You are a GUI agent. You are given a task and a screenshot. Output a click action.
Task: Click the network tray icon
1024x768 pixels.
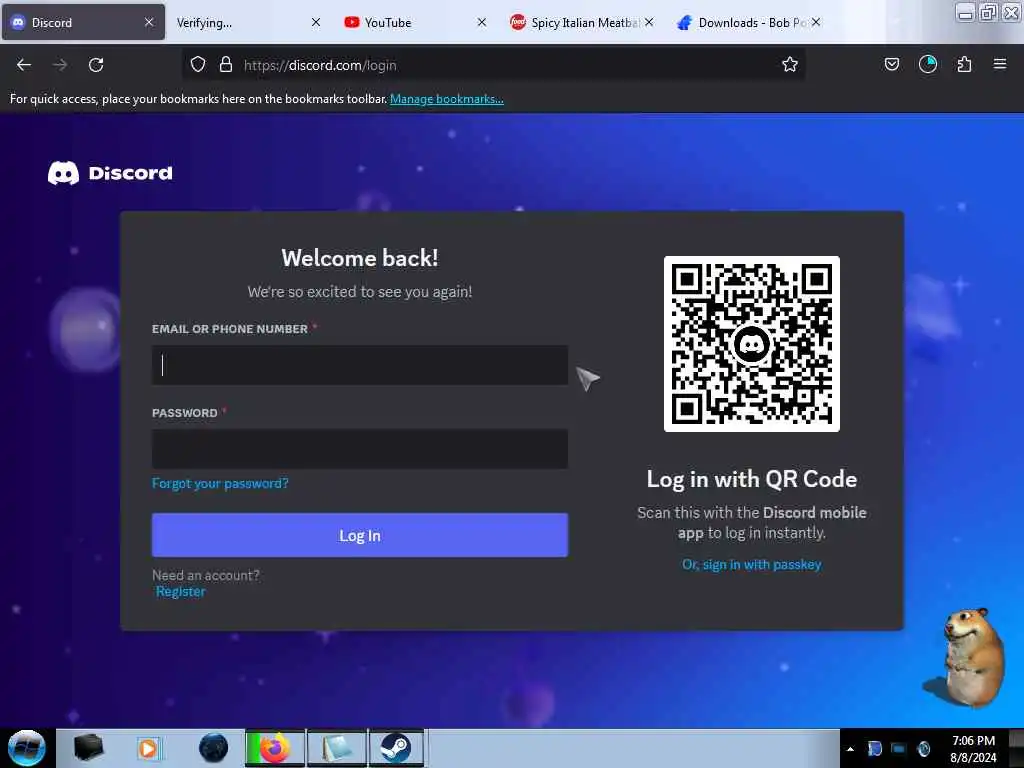click(899, 748)
